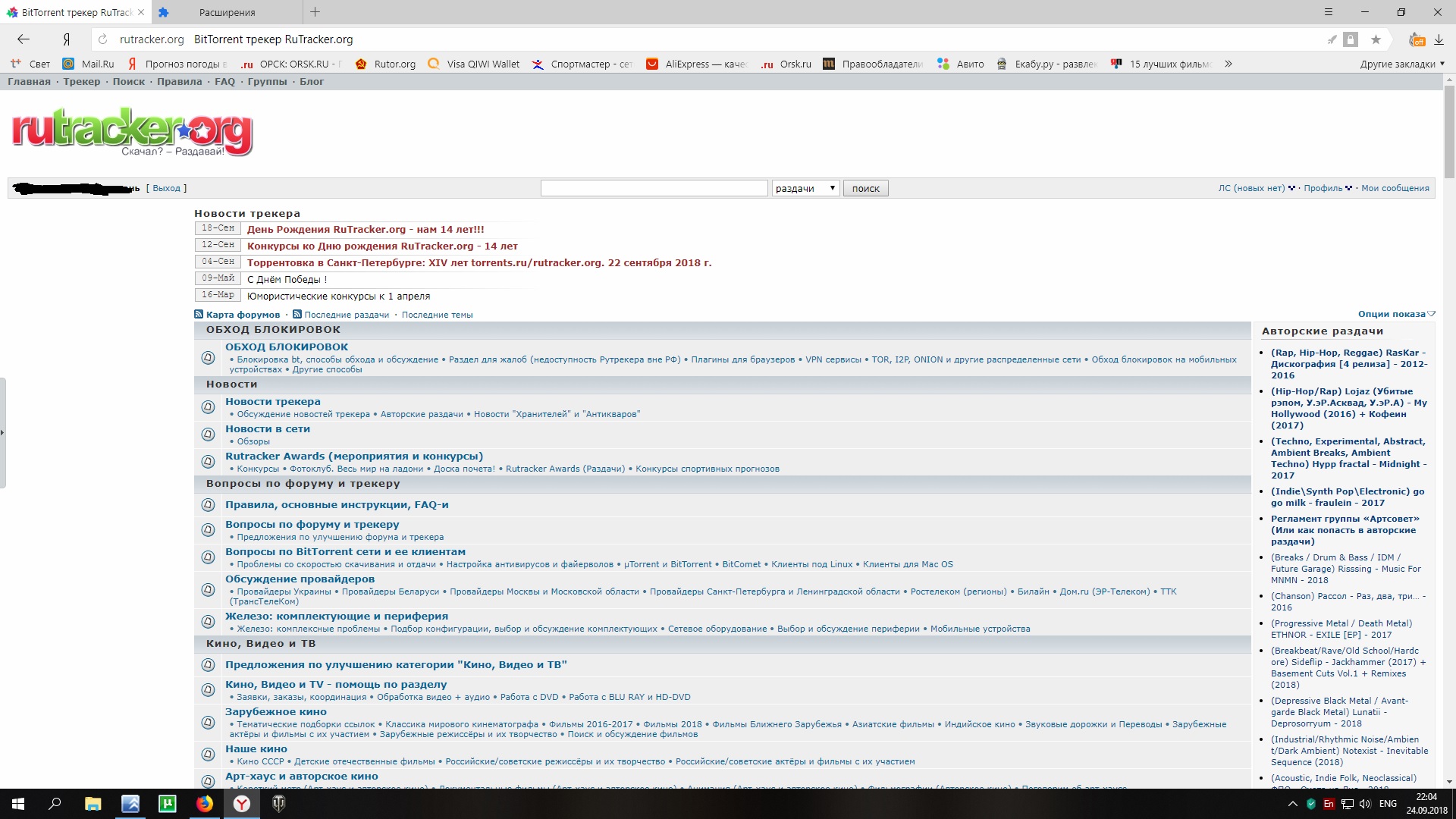The height and width of the screenshot is (819, 1456).
Task: Focus the site search text field
Action: 654,188
